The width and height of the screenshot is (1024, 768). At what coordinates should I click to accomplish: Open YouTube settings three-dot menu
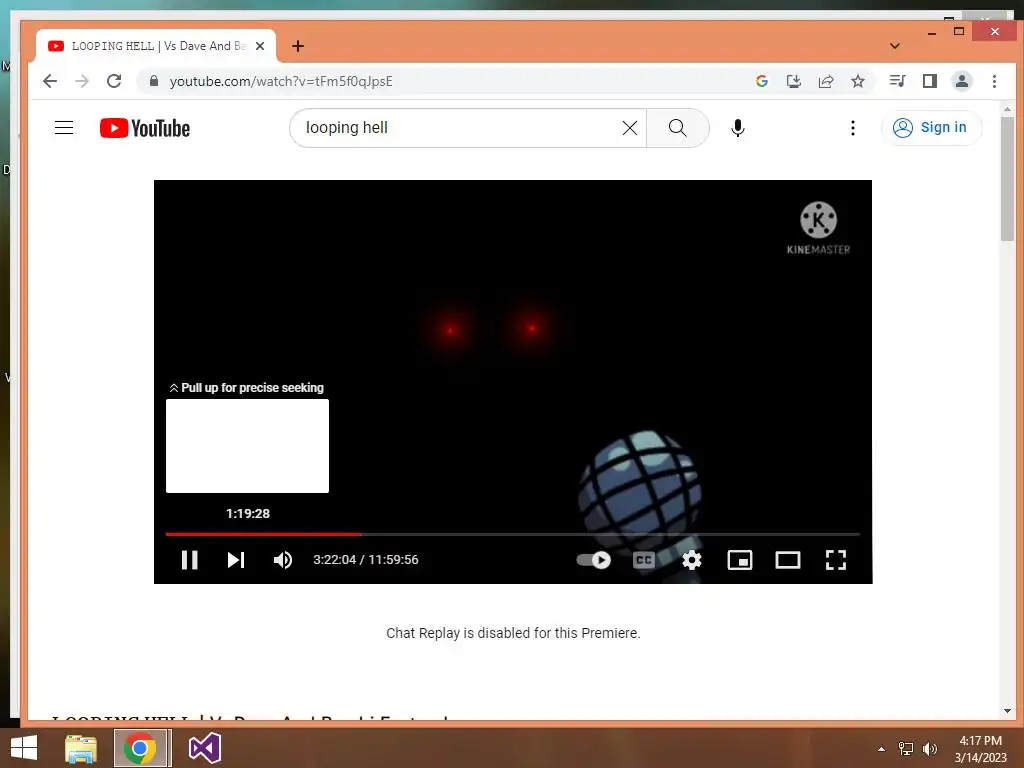tap(852, 128)
